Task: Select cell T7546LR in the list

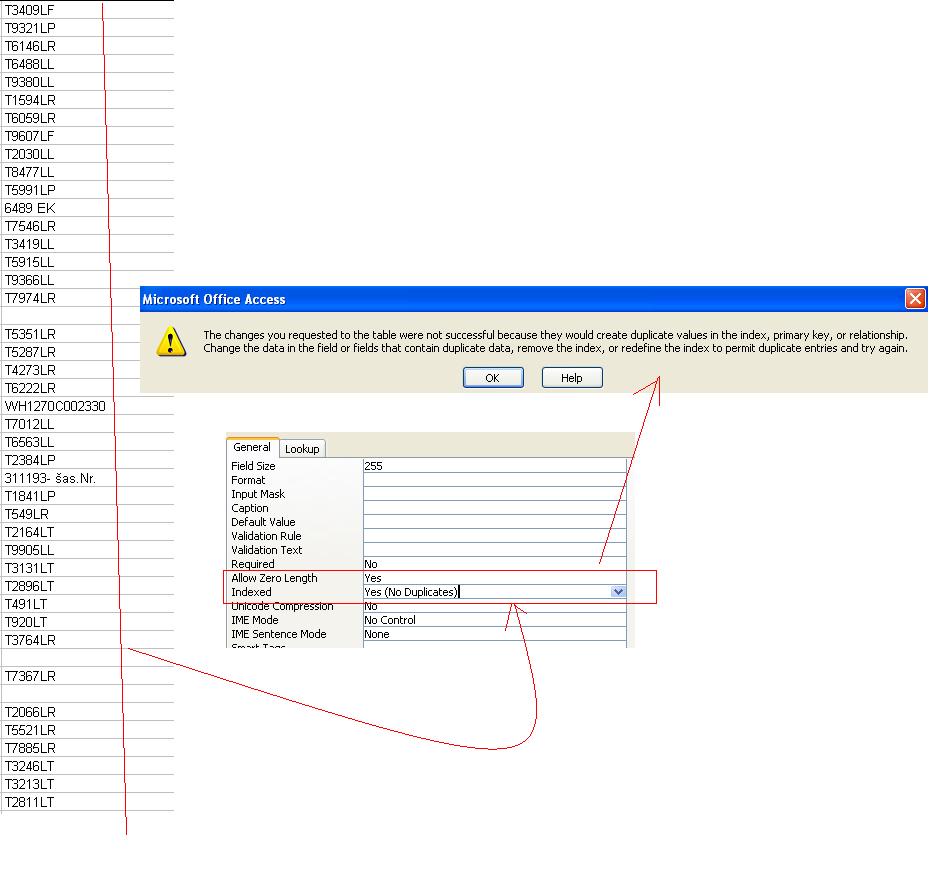Action: coord(88,226)
